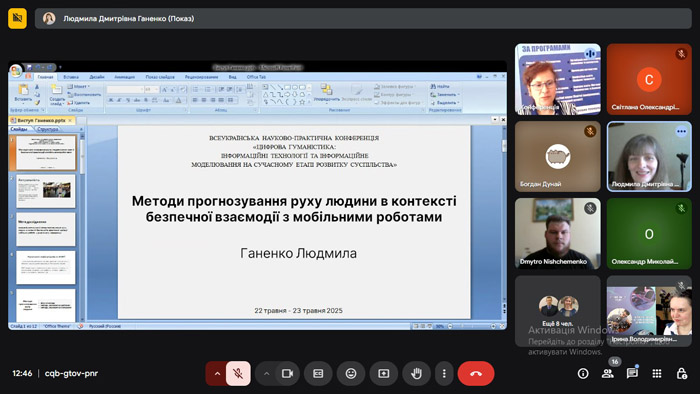This screenshot has height=394, width=700.
Task: Open host controls lock icon
Action: (682, 373)
